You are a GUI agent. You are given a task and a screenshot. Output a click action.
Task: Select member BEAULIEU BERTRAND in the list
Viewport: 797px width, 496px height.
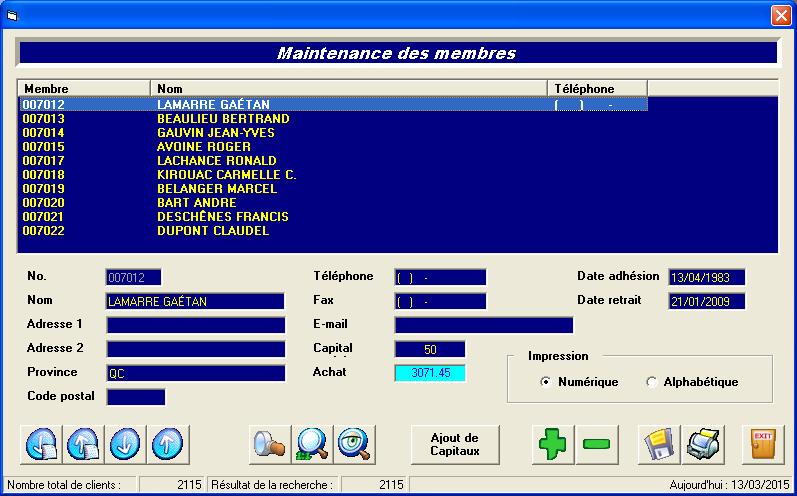click(223, 119)
